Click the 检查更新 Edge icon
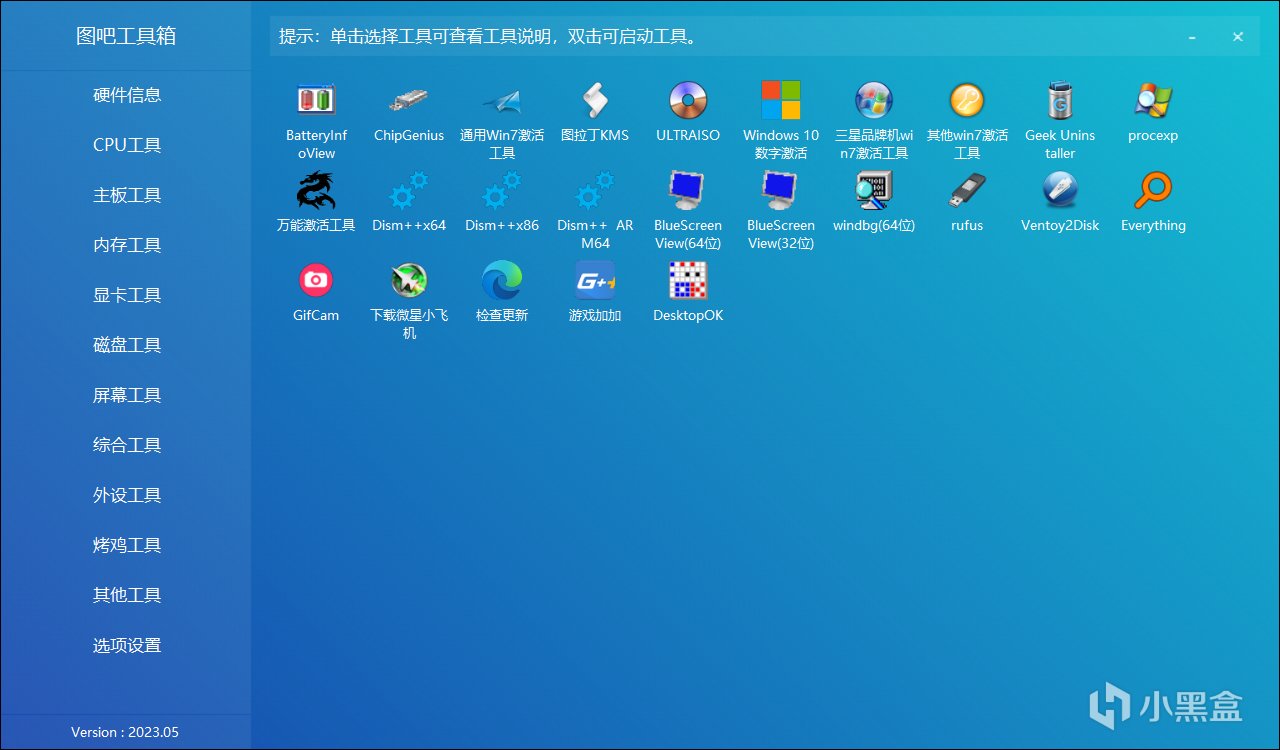This screenshot has height=750, width=1280. pyautogui.click(x=502, y=280)
